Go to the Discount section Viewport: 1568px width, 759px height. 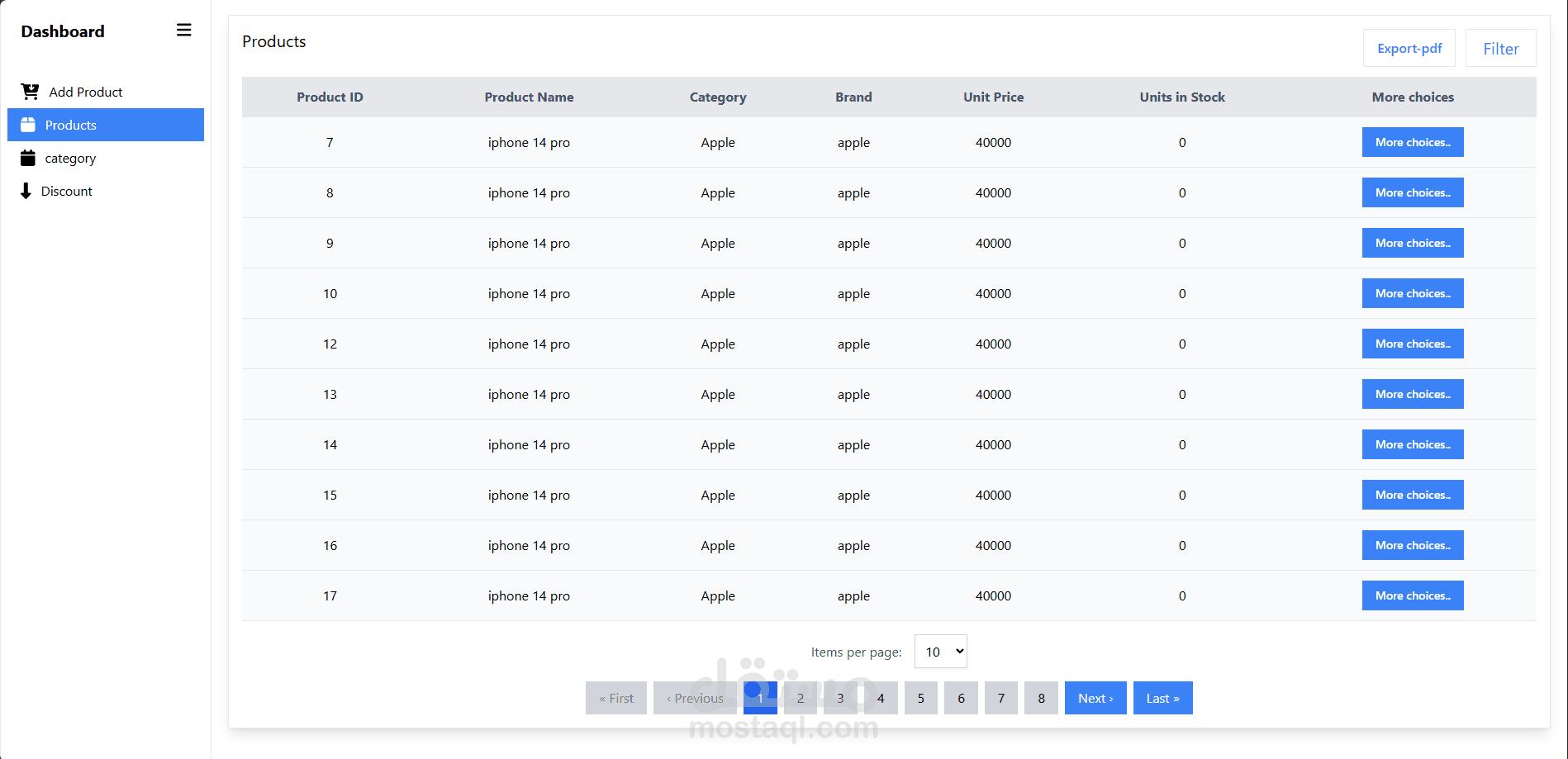point(106,191)
